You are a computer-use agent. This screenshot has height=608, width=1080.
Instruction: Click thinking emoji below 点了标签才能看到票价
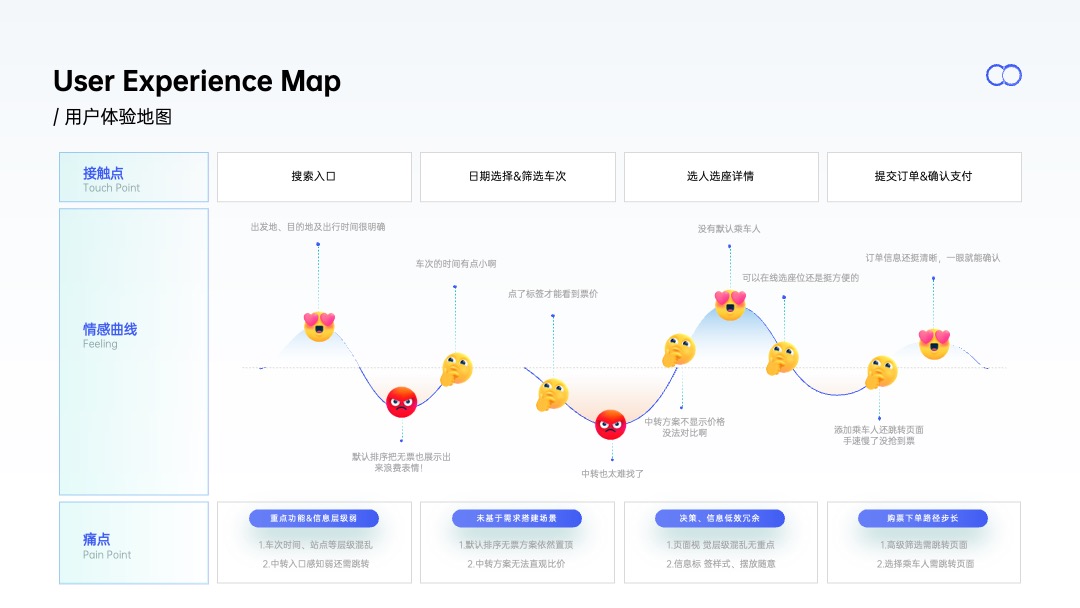[x=552, y=395]
